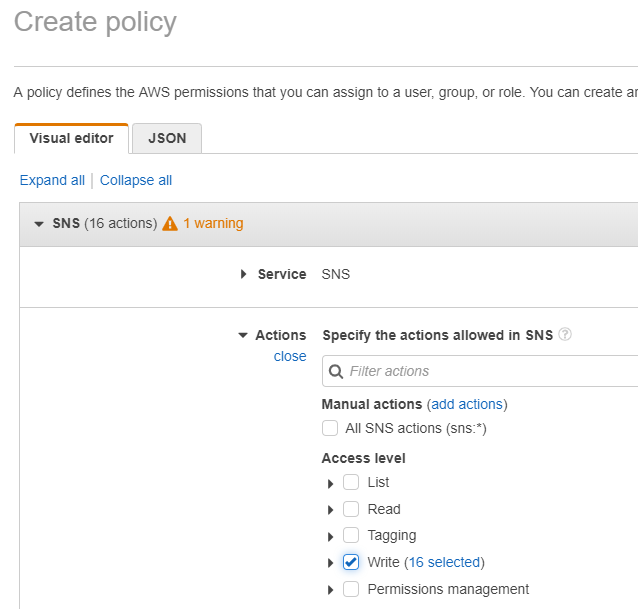Viewport: 638px width, 609px height.
Task: Expand the Tagging access level arrow
Action: 330,537
